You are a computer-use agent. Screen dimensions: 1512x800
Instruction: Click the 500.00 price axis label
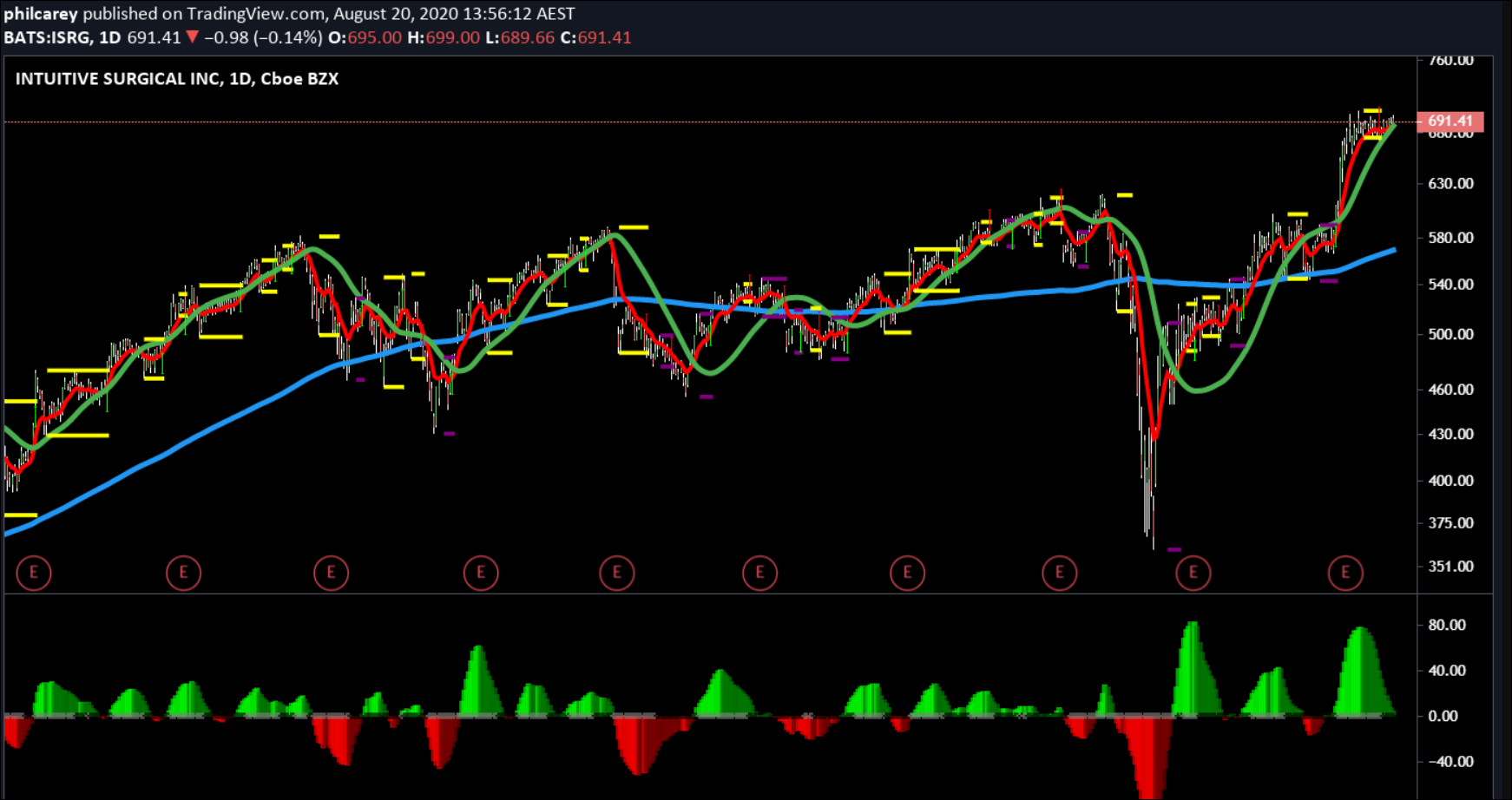pyautogui.click(x=1451, y=334)
